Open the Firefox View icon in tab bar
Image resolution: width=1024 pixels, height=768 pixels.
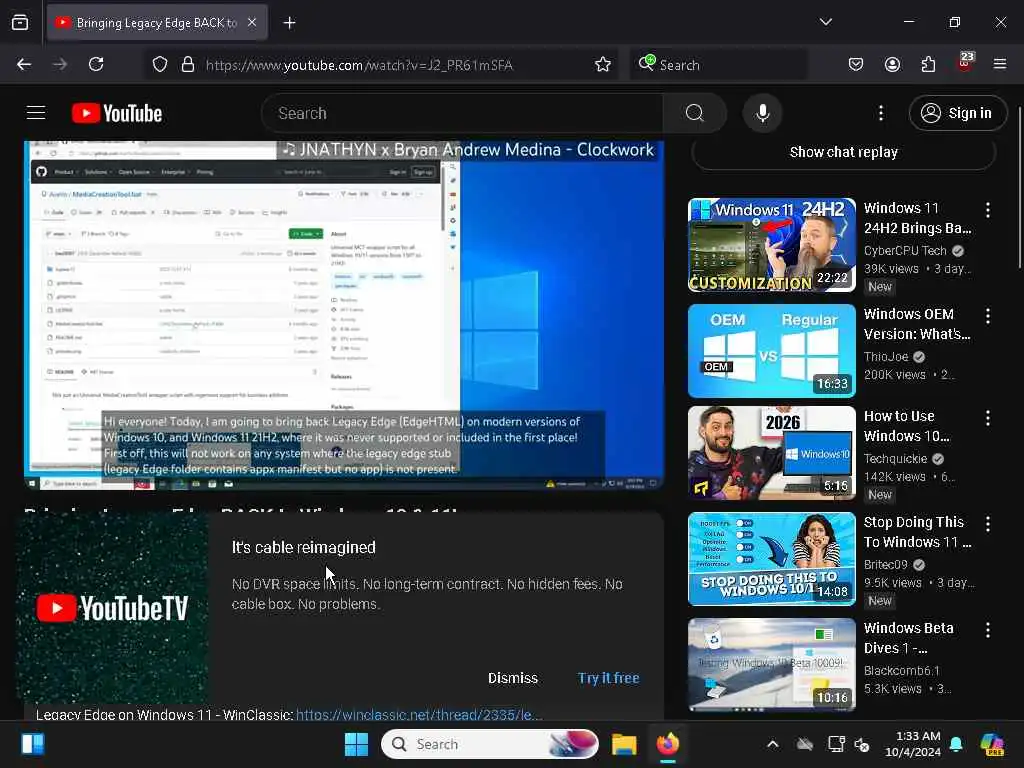(x=20, y=23)
